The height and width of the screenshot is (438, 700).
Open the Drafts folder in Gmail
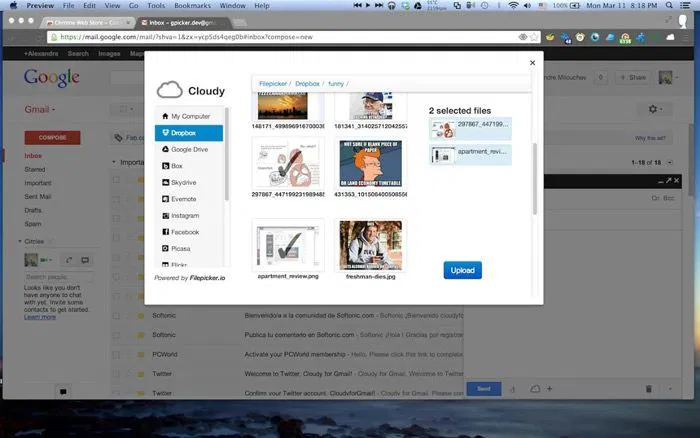pyautogui.click(x=33, y=210)
